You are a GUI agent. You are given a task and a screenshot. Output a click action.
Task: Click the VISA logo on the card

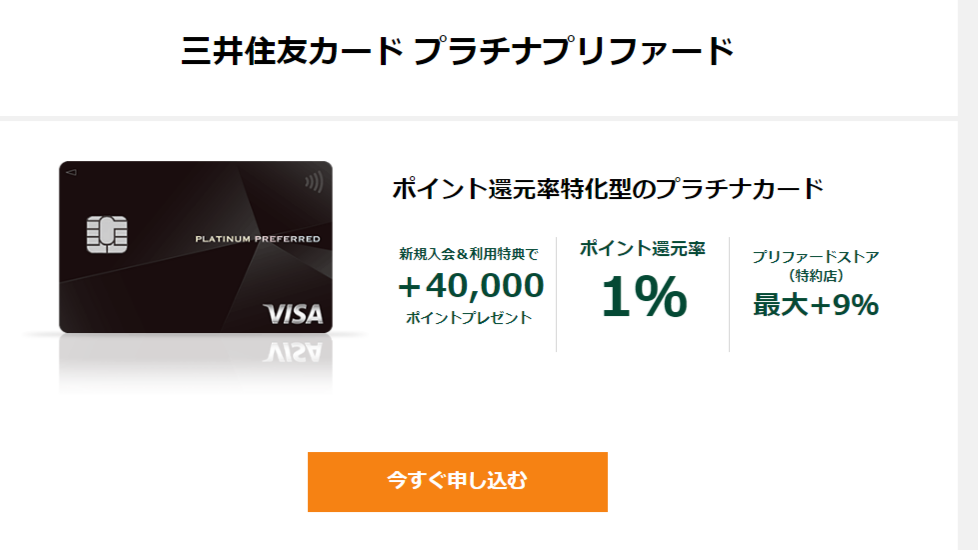pos(293,314)
